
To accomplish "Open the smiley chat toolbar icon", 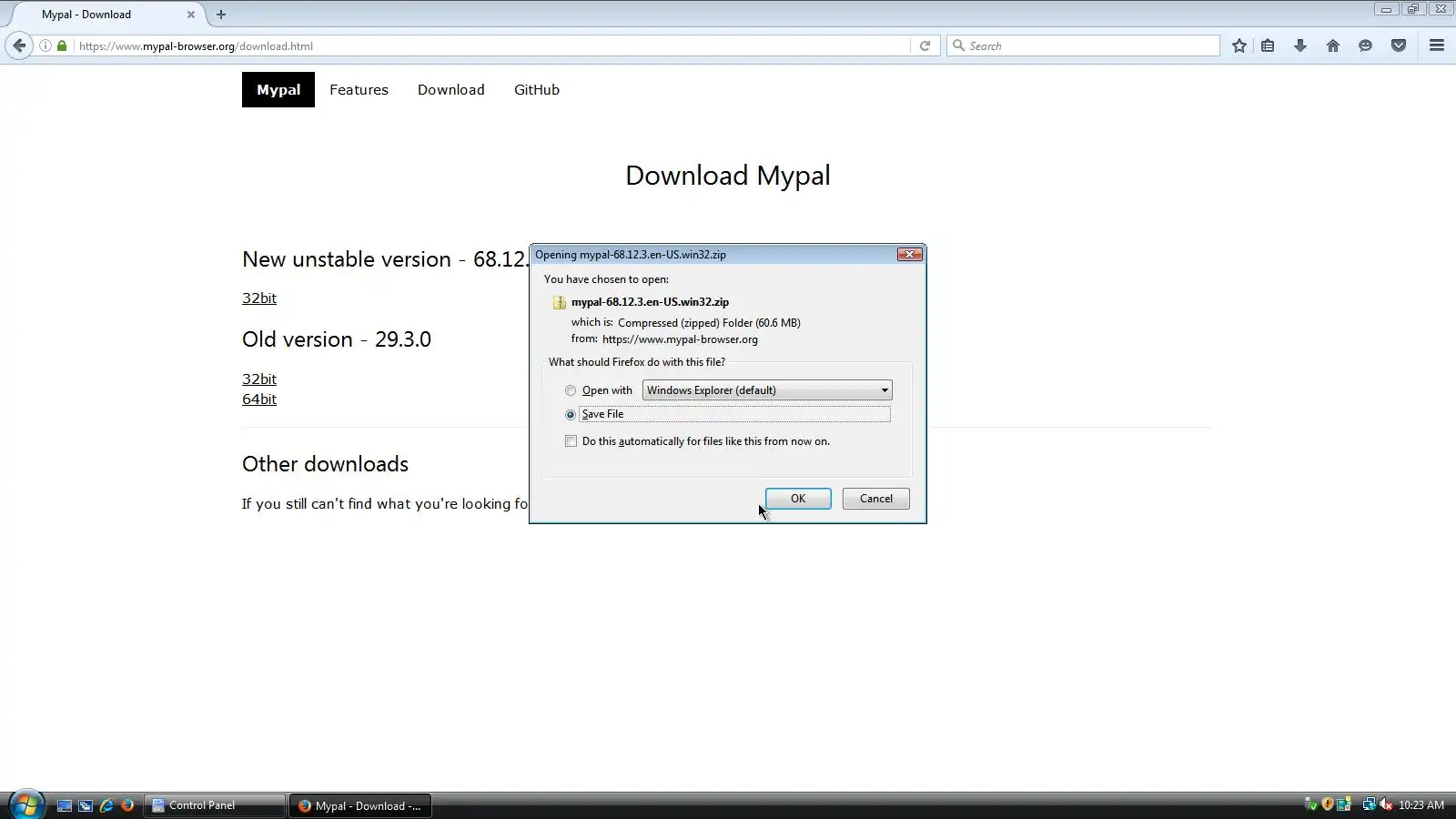I will click(1365, 45).
